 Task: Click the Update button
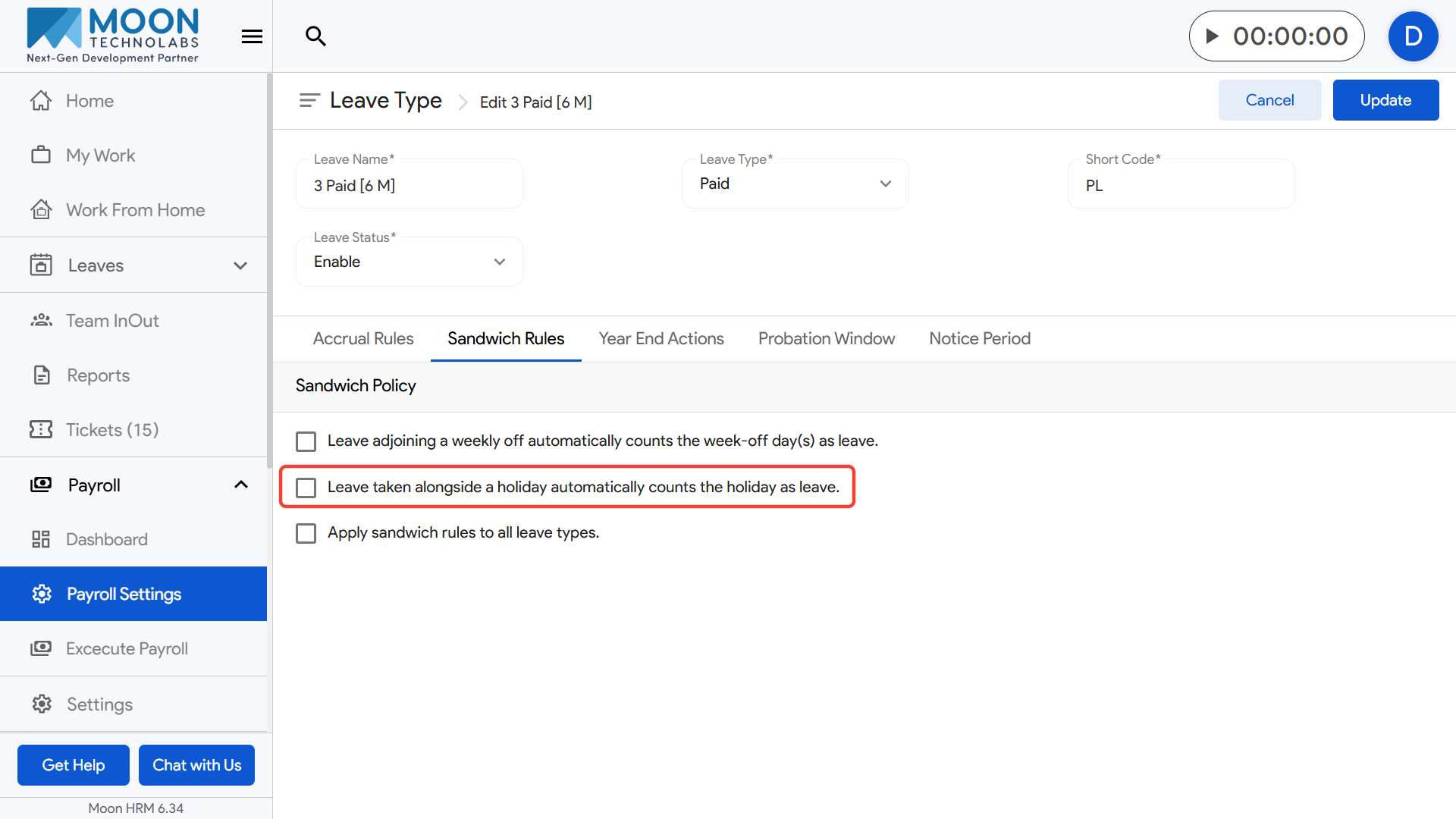click(x=1385, y=100)
